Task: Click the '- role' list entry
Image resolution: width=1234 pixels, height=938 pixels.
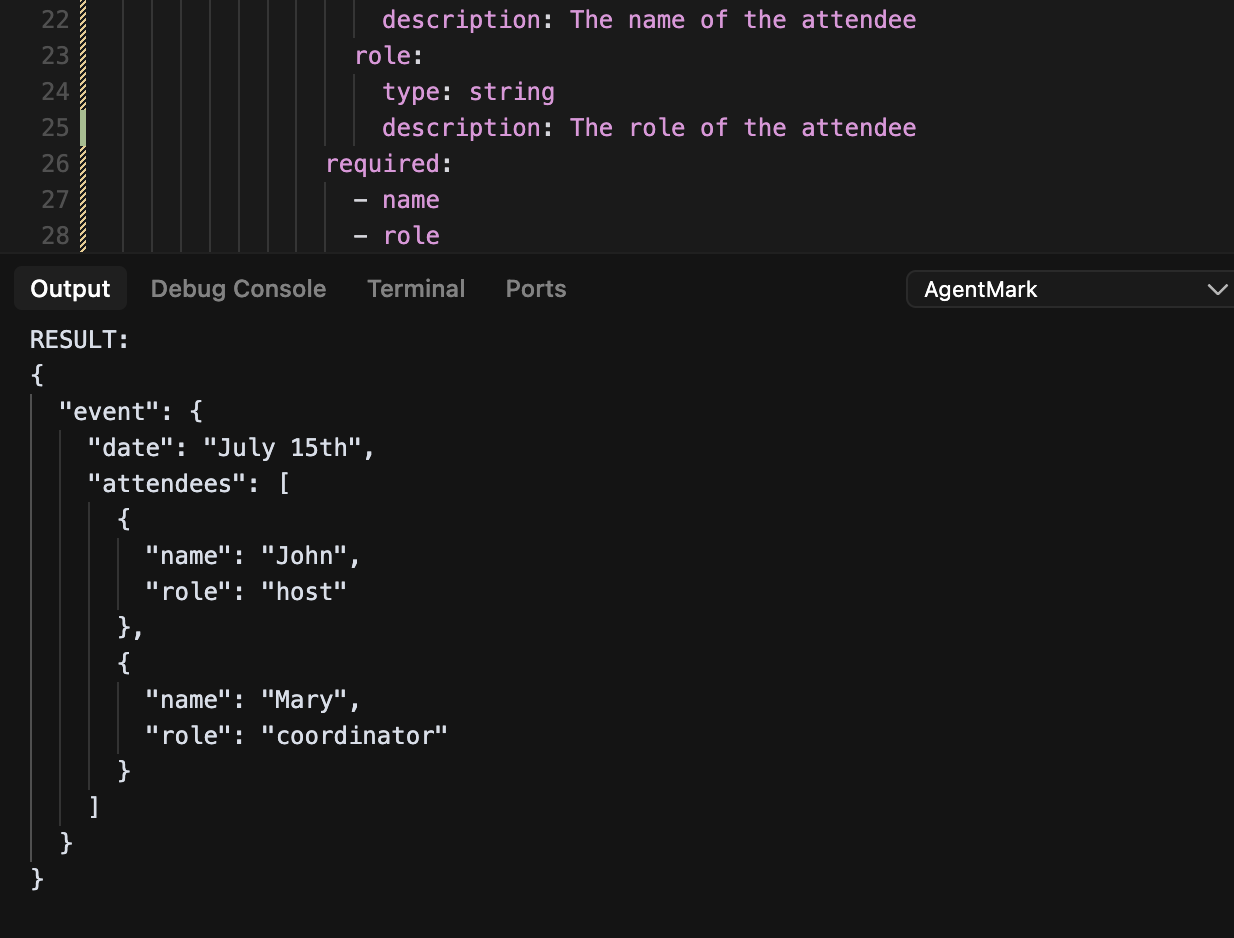Action: coord(397,235)
